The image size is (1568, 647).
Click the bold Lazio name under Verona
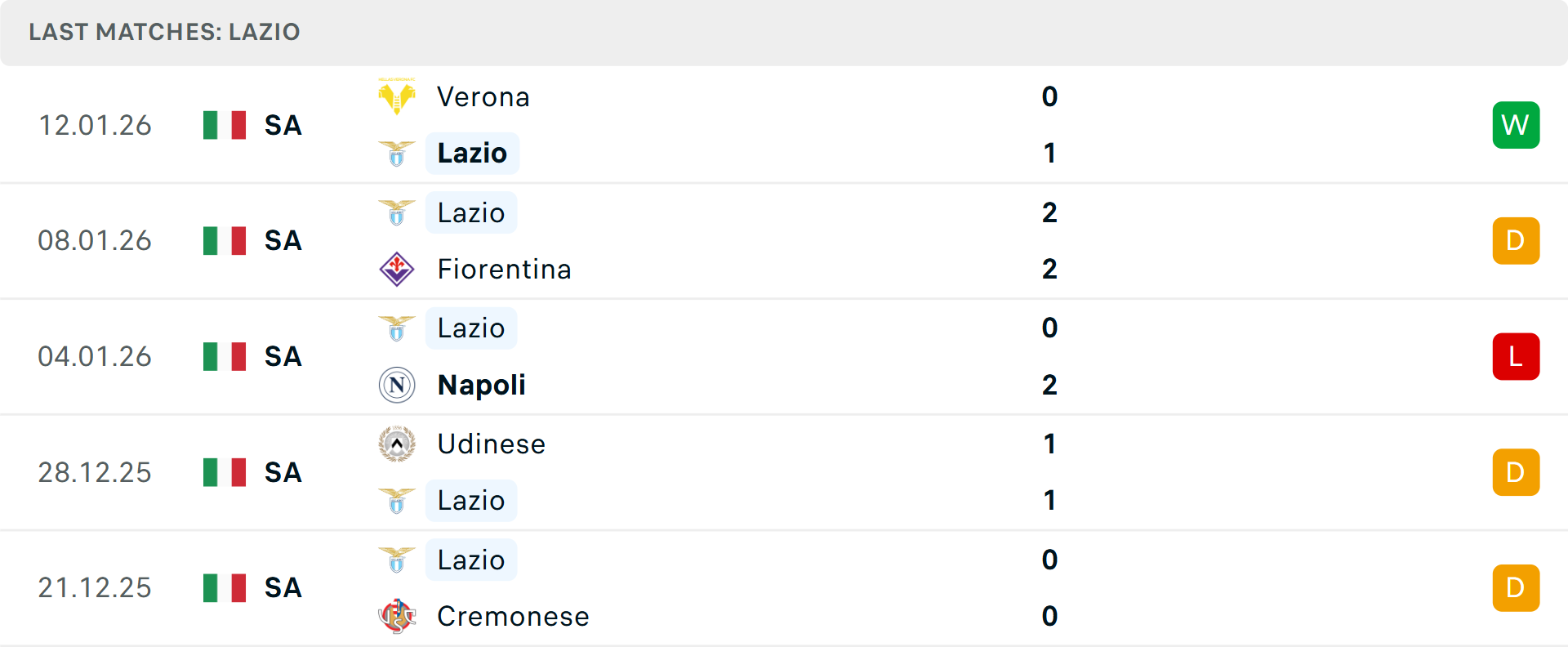pyautogui.click(x=472, y=153)
